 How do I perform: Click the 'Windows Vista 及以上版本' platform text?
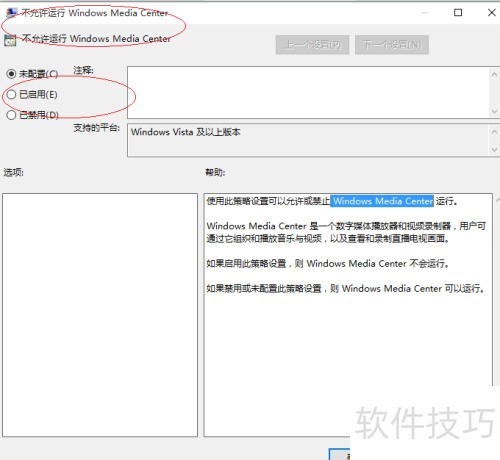coord(185,132)
